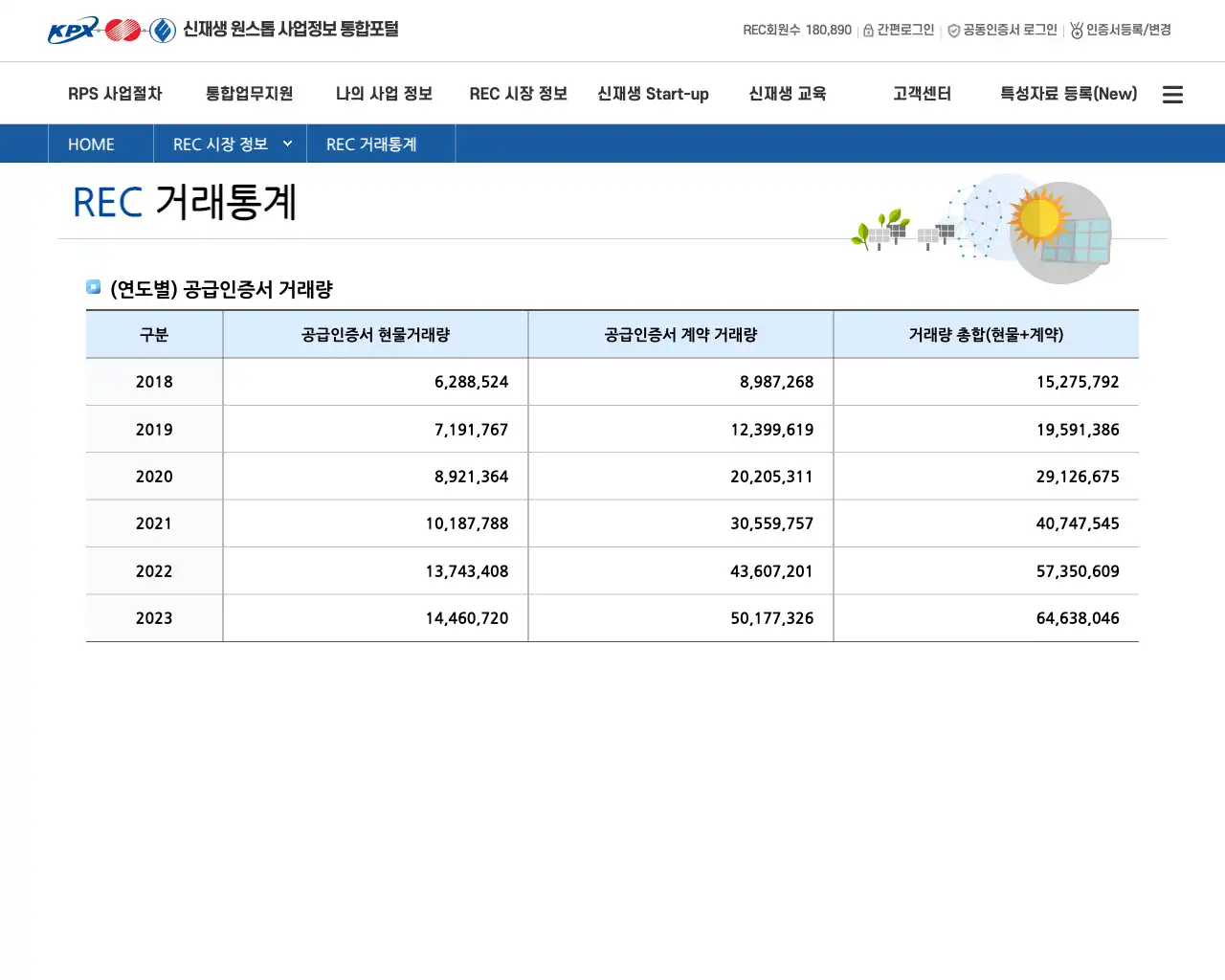Click the 공급인증서 계약 거래량 column header
Screen dimensions: 1225x980
click(x=680, y=335)
